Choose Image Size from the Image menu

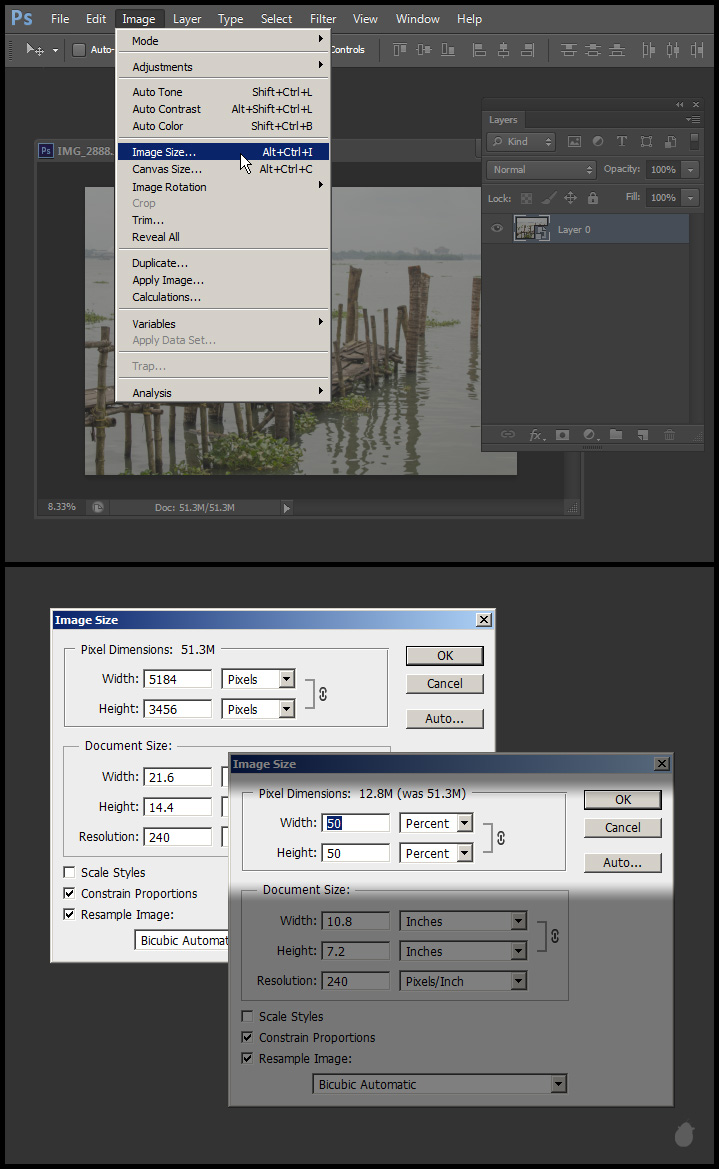coord(164,152)
